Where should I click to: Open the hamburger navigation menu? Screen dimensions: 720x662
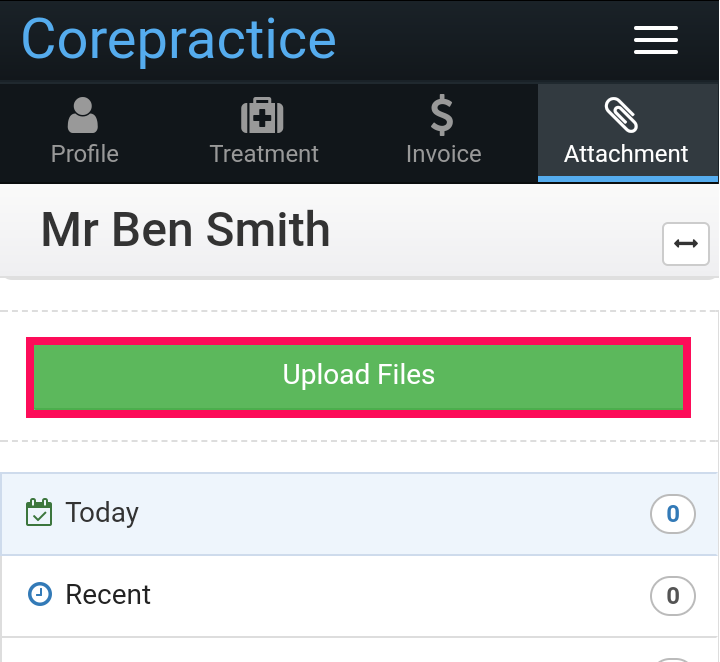tap(656, 40)
